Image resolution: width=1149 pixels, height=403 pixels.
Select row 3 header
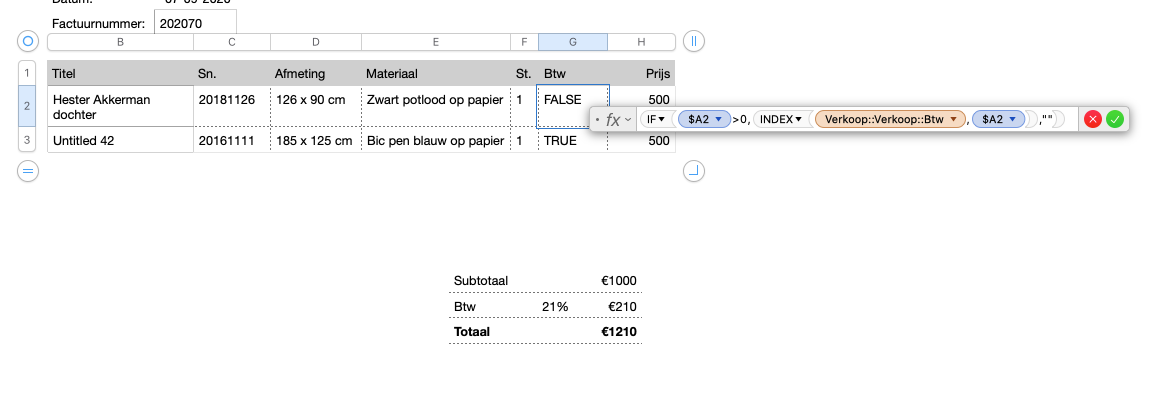tap(28, 140)
